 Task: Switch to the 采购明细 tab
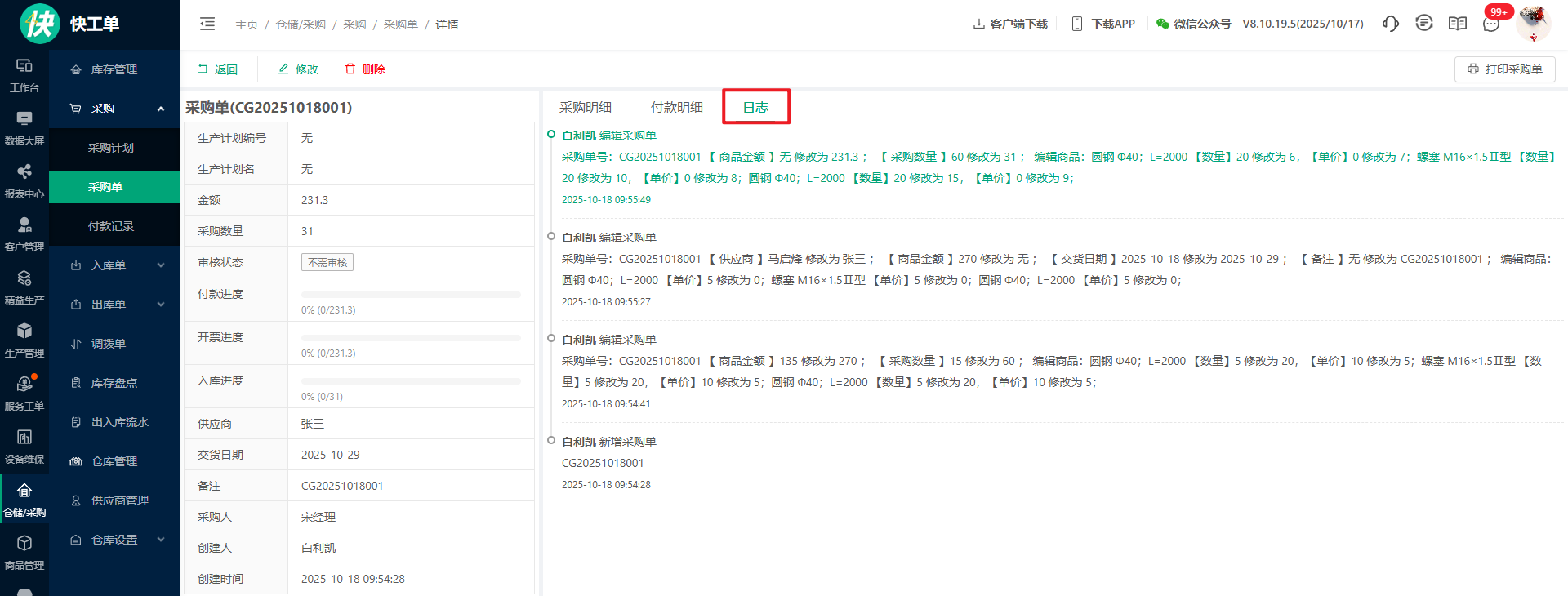pyautogui.click(x=586, y=107)
